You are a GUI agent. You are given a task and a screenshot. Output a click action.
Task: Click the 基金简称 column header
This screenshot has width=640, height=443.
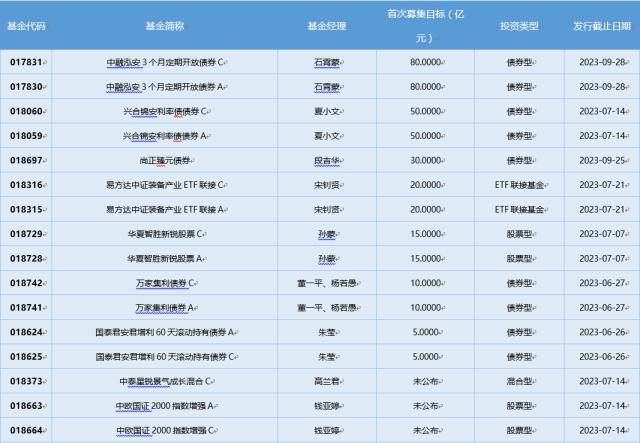(165, 26)
